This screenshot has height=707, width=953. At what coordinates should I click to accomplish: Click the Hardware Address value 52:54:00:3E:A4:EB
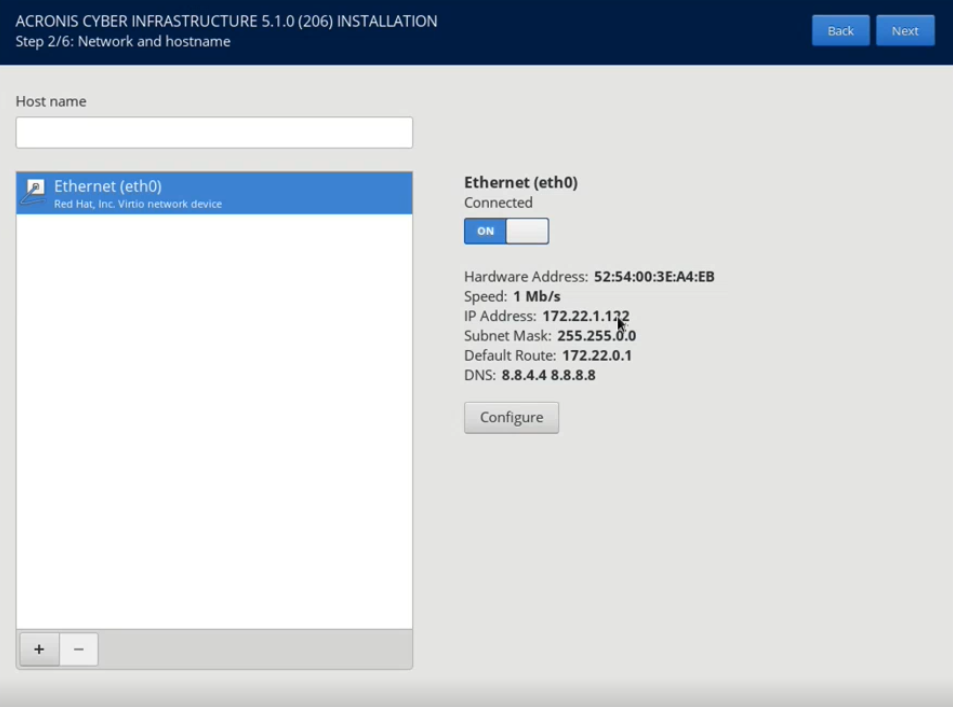pos(654,277)
